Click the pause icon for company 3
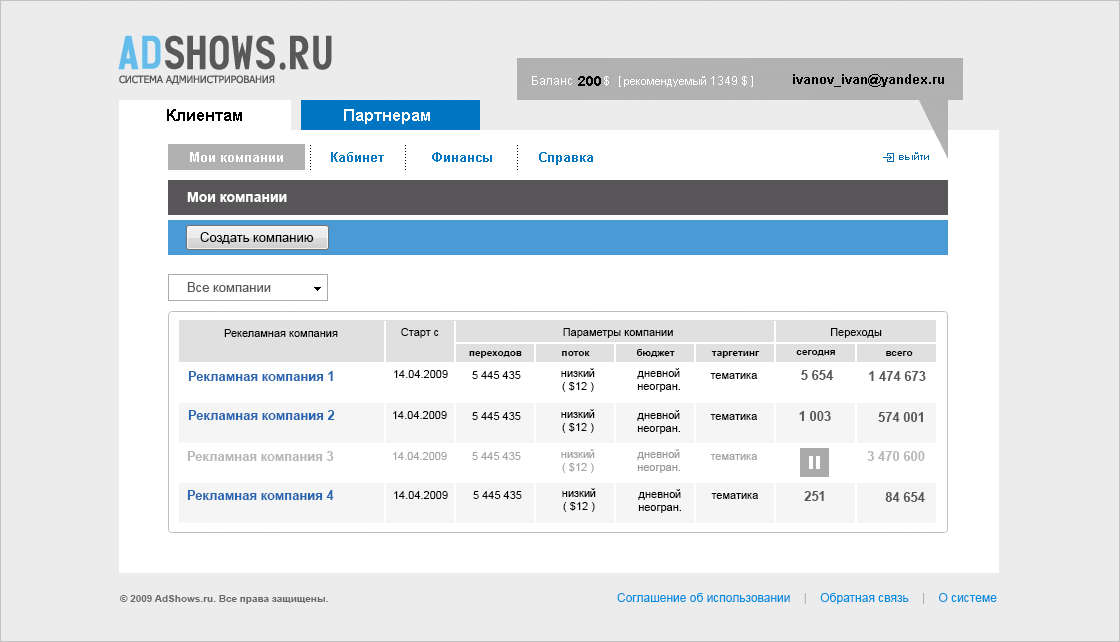The image size is (1120, 642). click(814, 462)
